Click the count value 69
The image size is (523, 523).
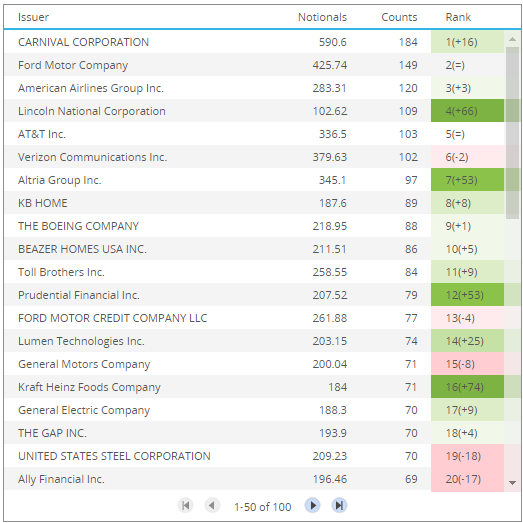coord(411,479)
